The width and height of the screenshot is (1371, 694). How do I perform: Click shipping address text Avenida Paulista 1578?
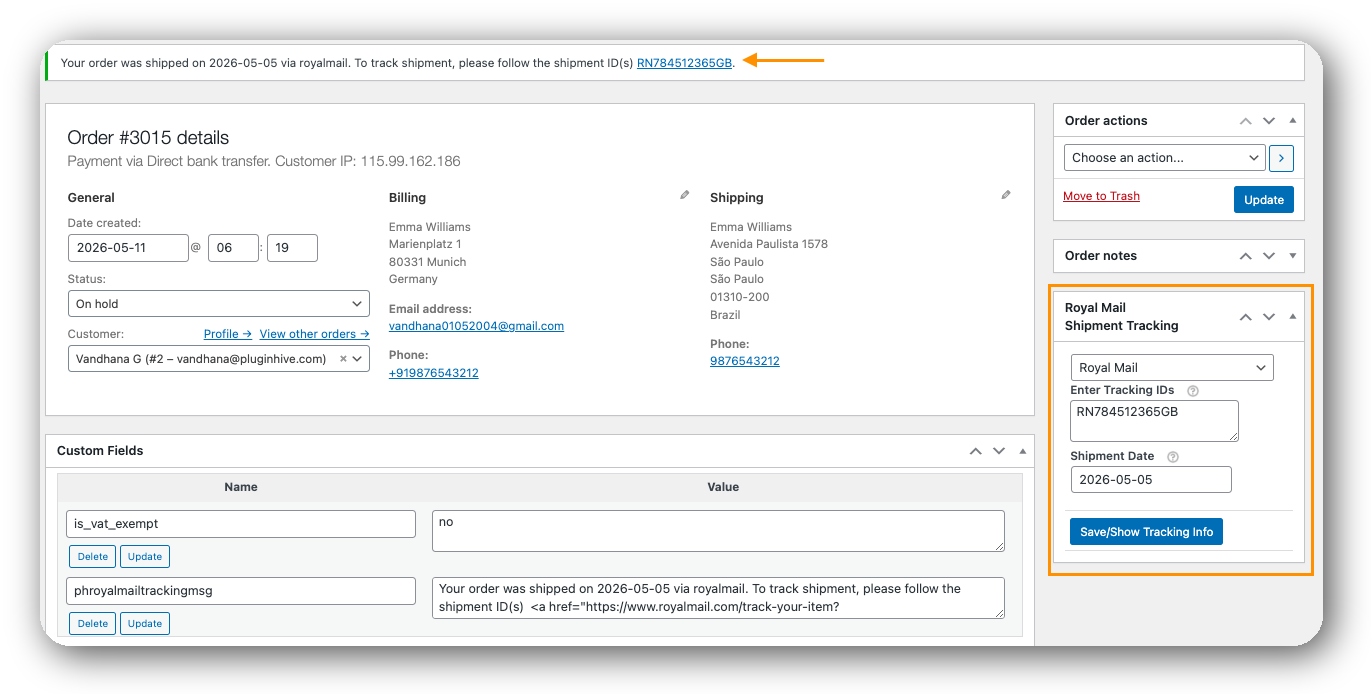coord(769,244)
